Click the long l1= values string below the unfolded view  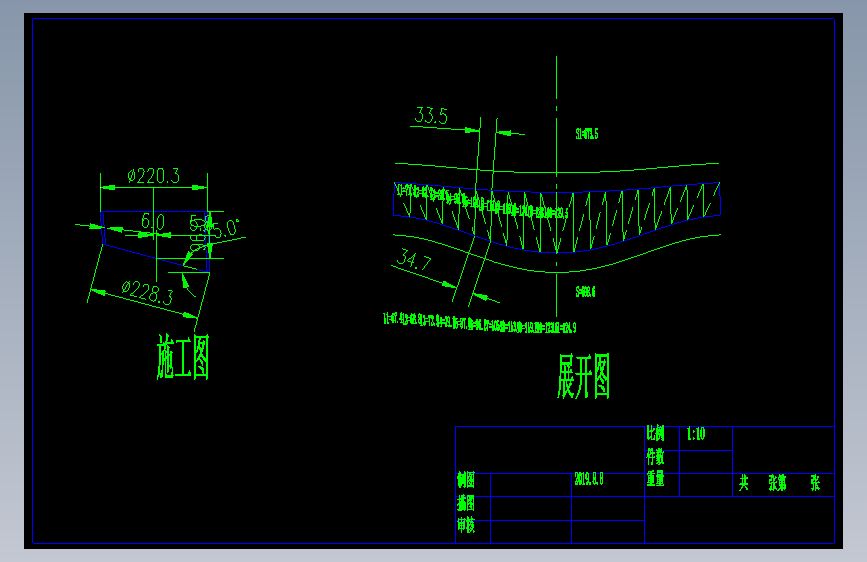tap(479, 323)
